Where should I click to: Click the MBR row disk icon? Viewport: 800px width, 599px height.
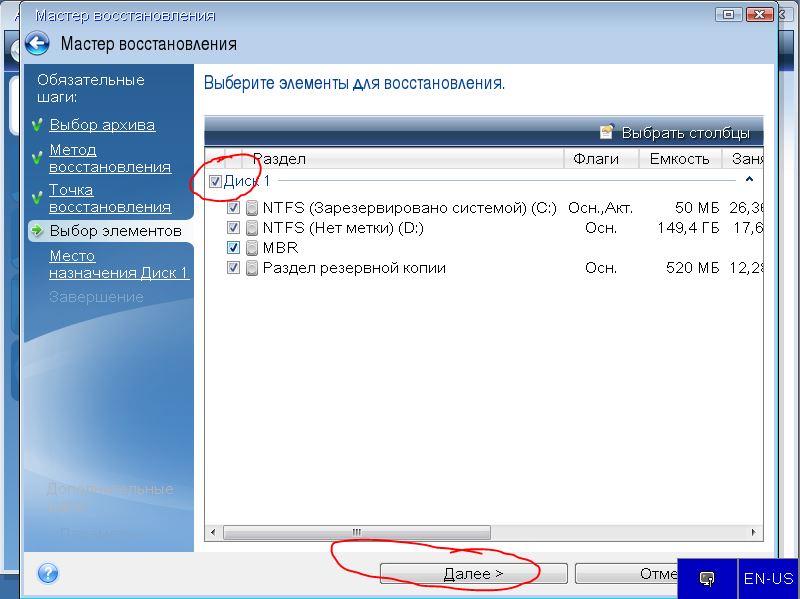pos(252,248)
